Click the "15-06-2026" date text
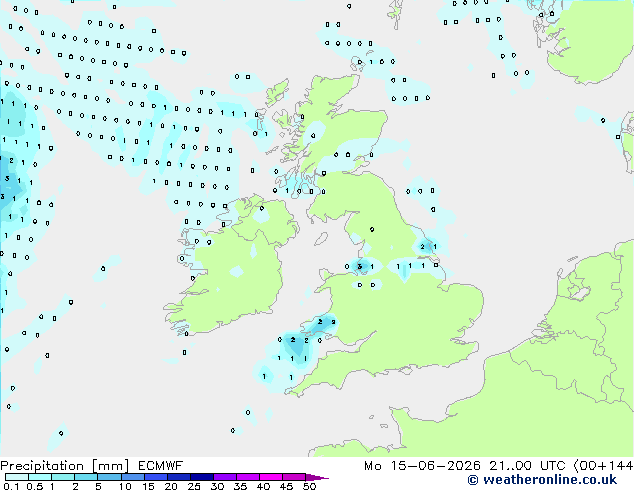The width and height of the screenshot is (634, 490). (436, 466)
